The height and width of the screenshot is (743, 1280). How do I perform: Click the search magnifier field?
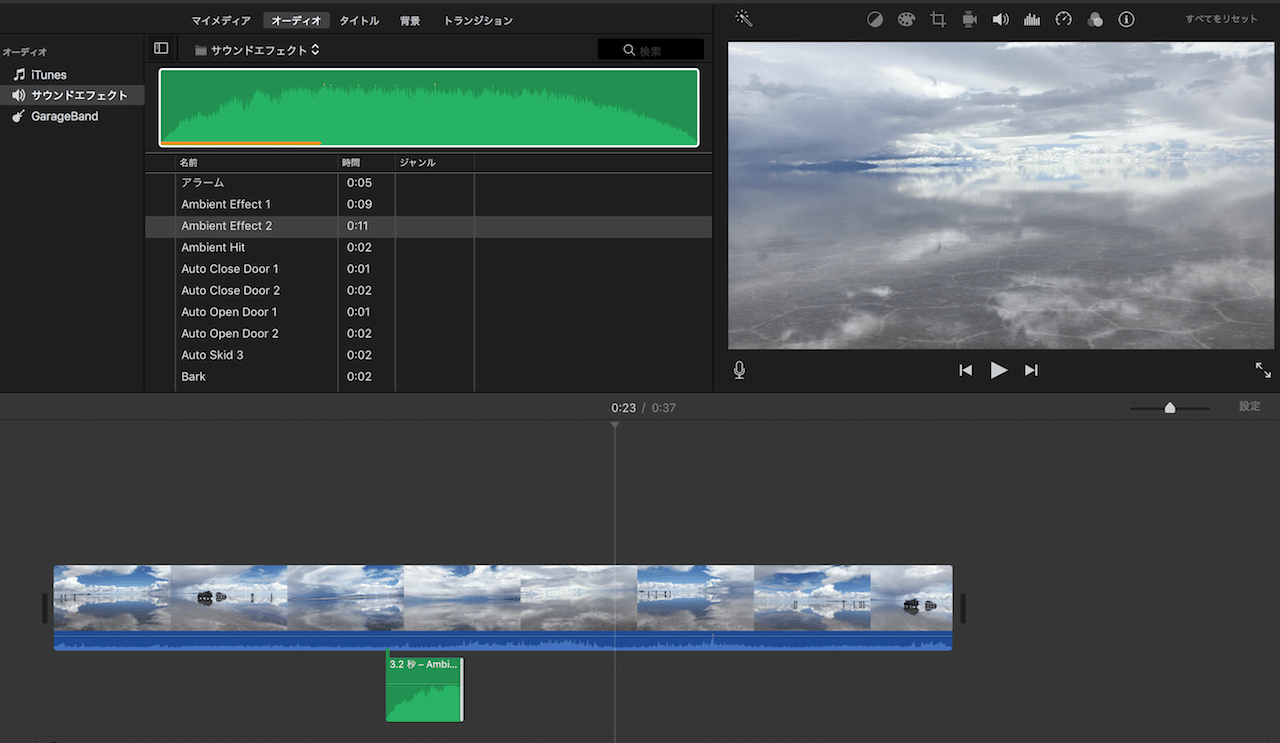point(651,50)
